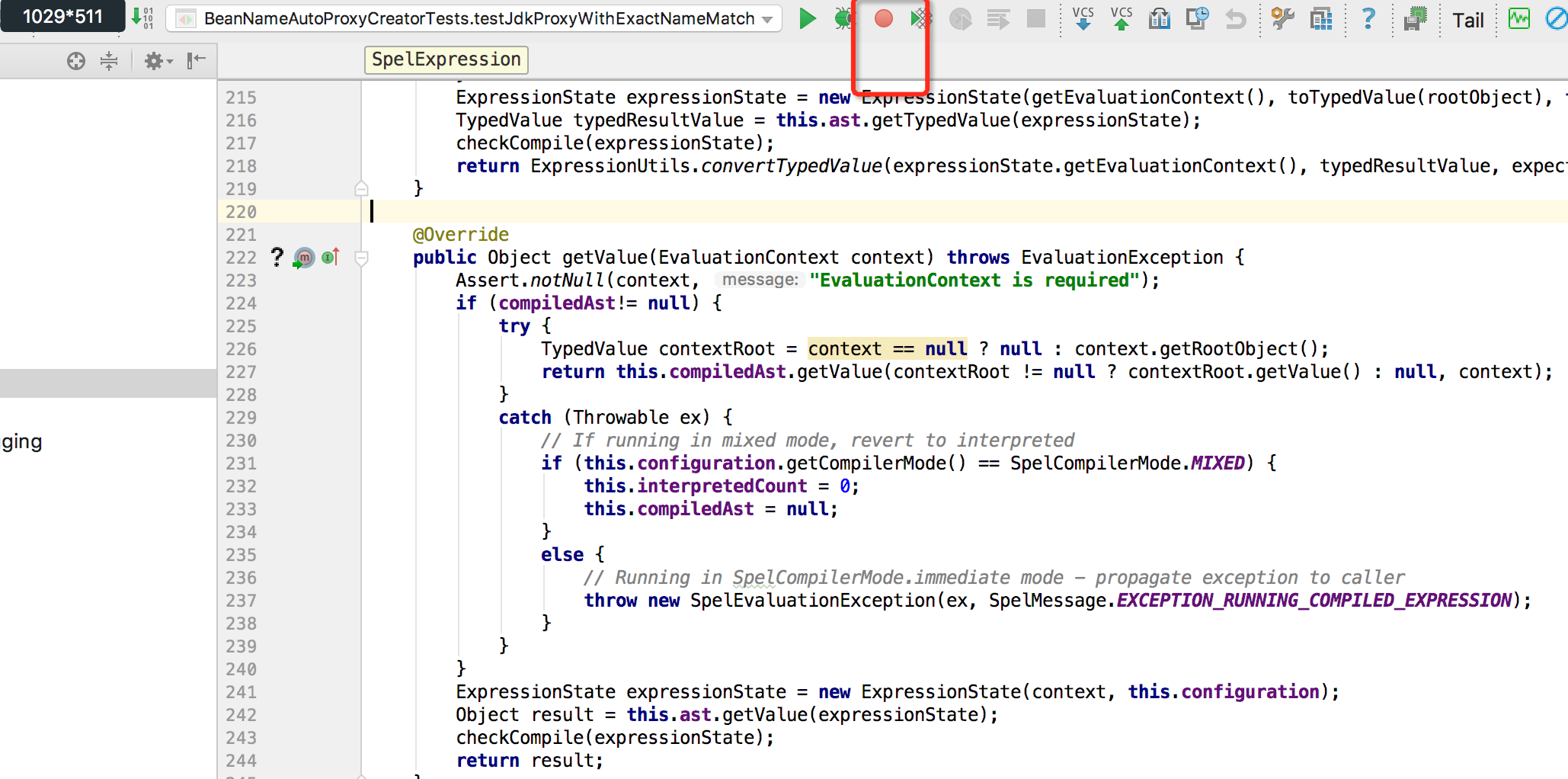Click the Tail button in toolbar
Image resolution: width=1568 pixels, height=779 pixels.
1467,20
